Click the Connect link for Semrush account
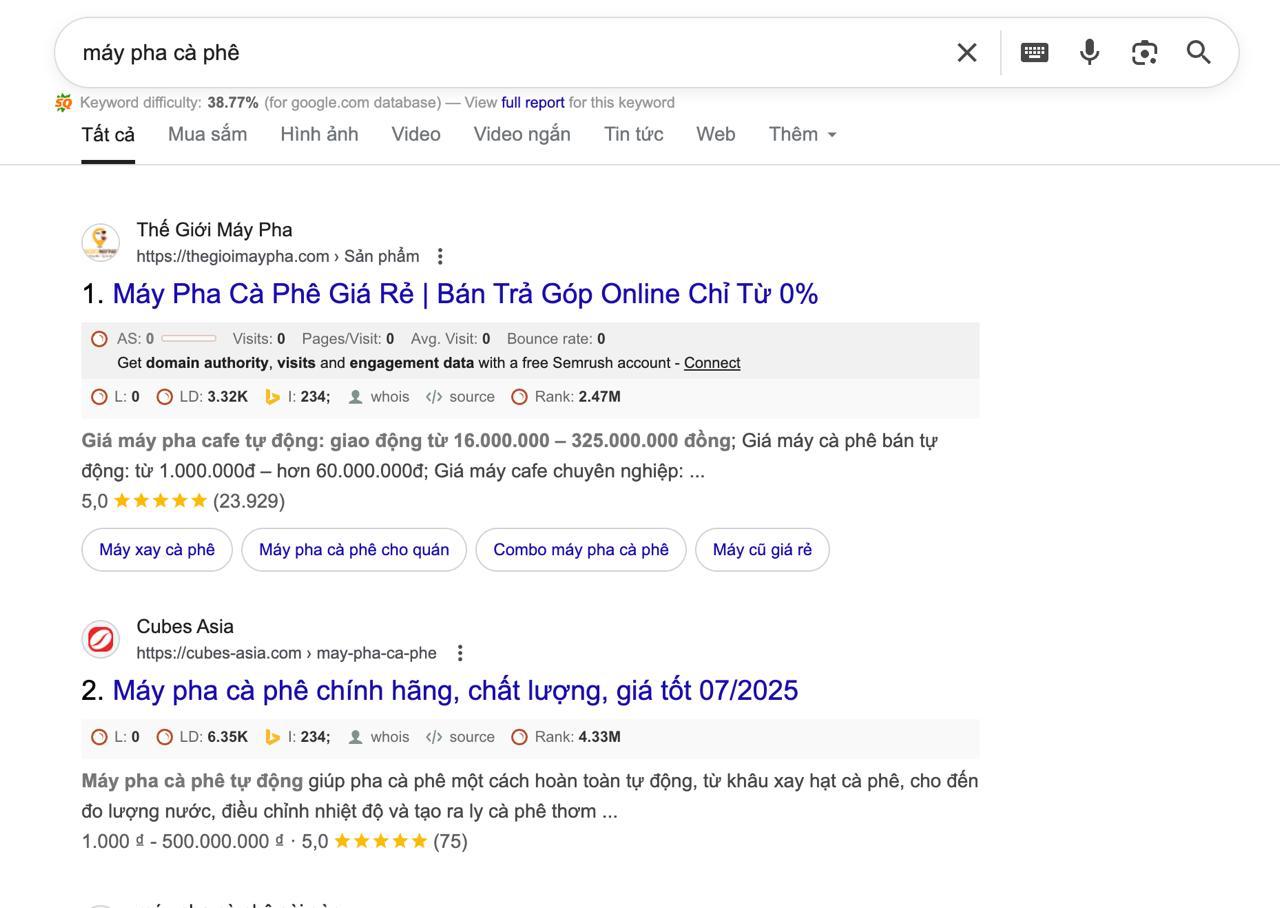Viewport: 1280px width, 908px height. (711, 363)
